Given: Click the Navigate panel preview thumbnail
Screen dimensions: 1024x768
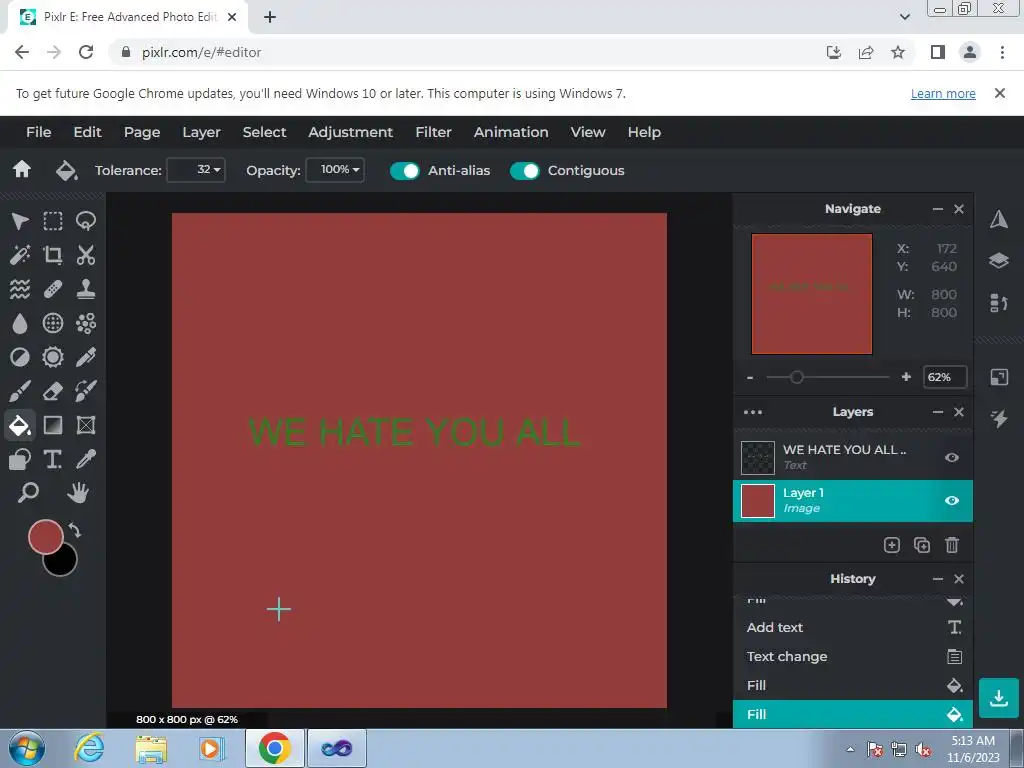Looking at the screenshot, I should tap(812, 294).
